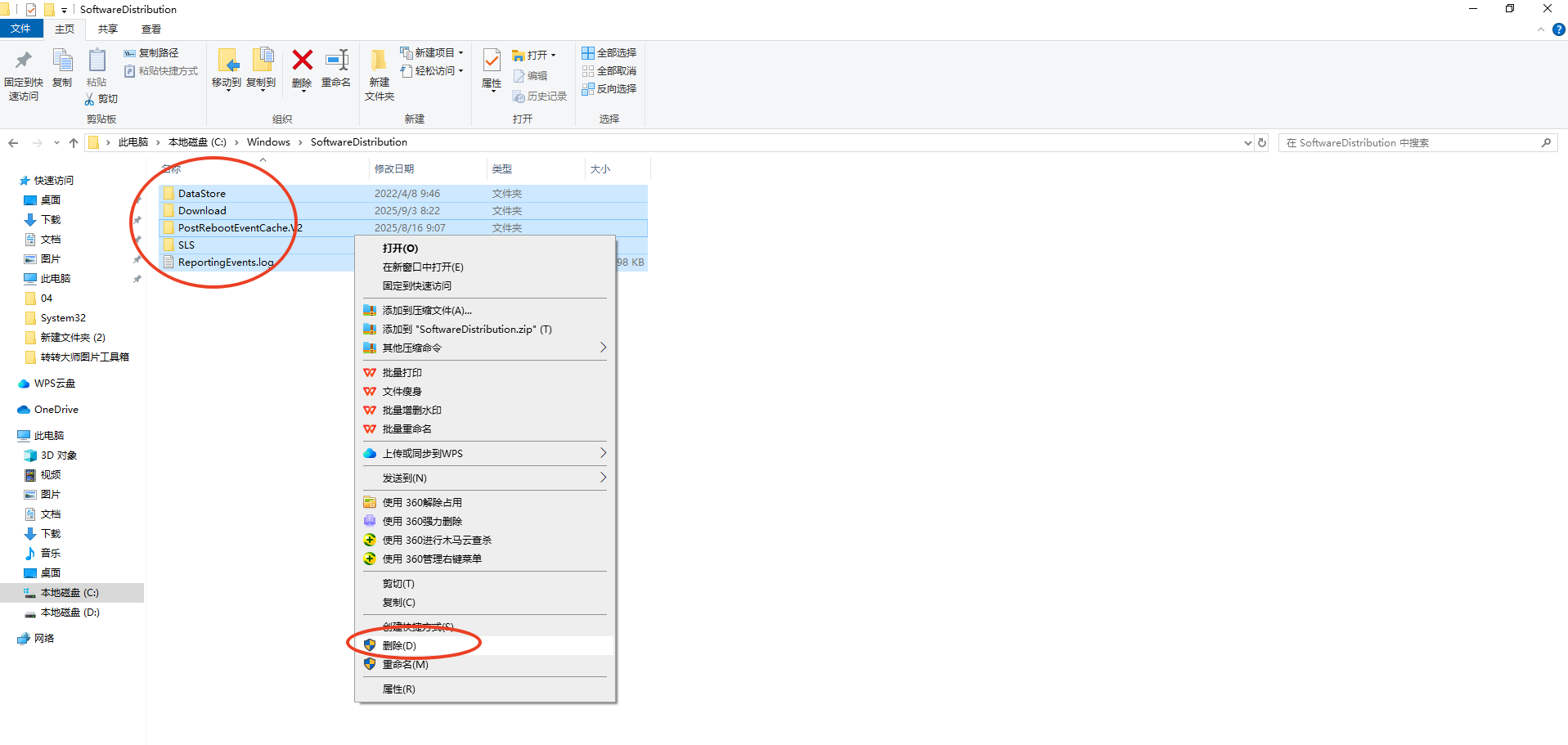1568x745 pixels.
Task: Click Windows in the breadcrumb path
Action: tap(268, 142)
